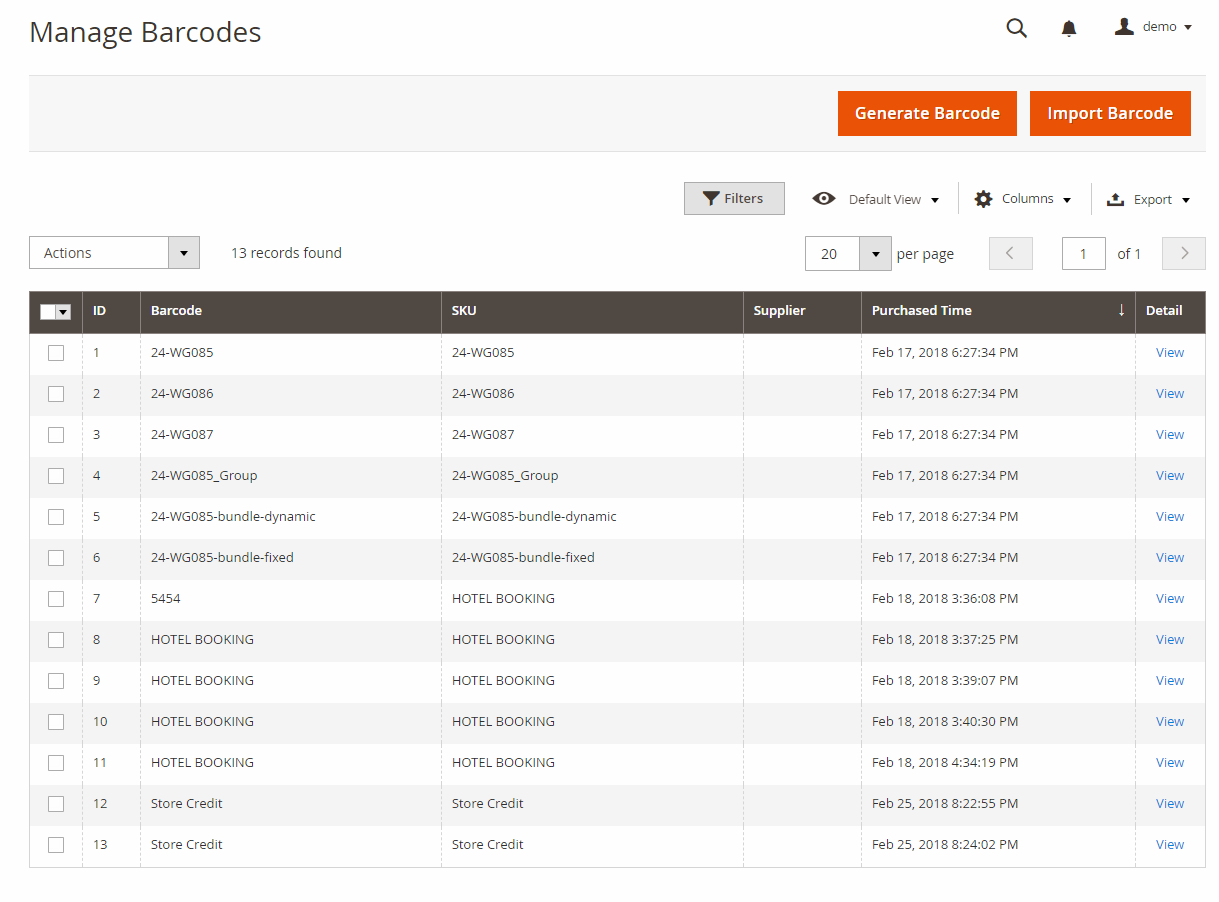Viewport: 1219px width, 902px height.
Task: Open the Filters button
Action: pos(734,198)
